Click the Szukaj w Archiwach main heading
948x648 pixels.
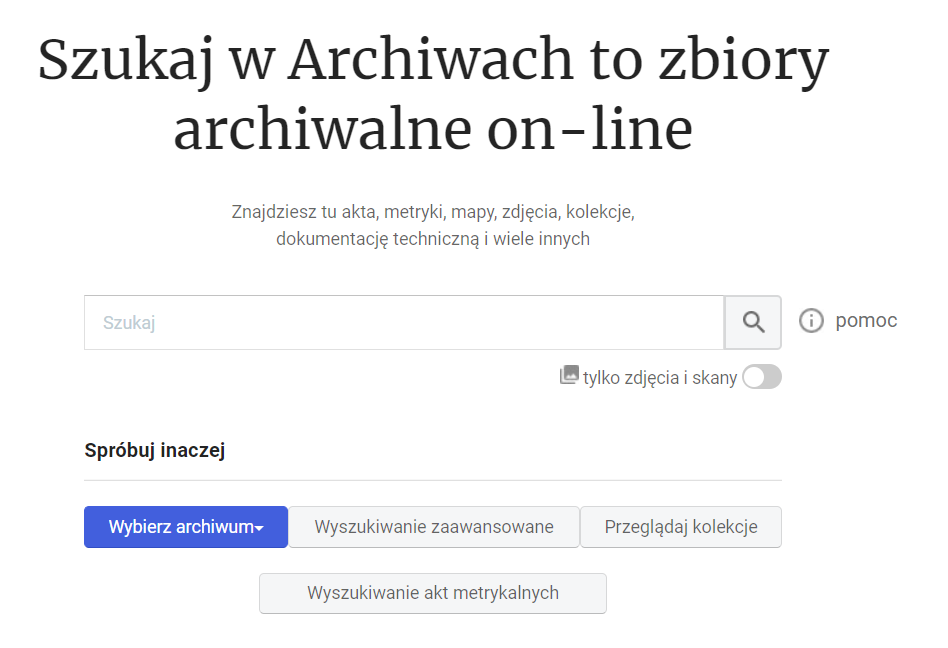pyautogui.click(x=433, y=94)
